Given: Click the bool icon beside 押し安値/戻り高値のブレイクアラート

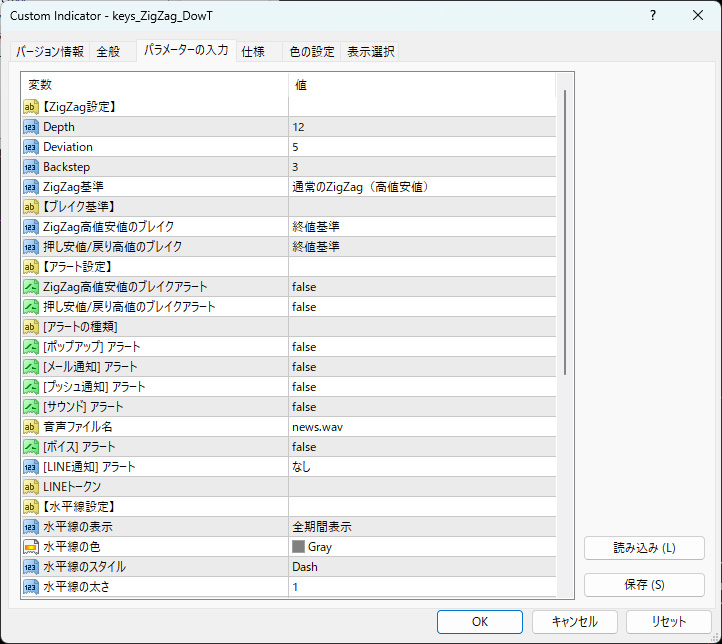Looking at the screenshot, I should (x=30, y=307).
